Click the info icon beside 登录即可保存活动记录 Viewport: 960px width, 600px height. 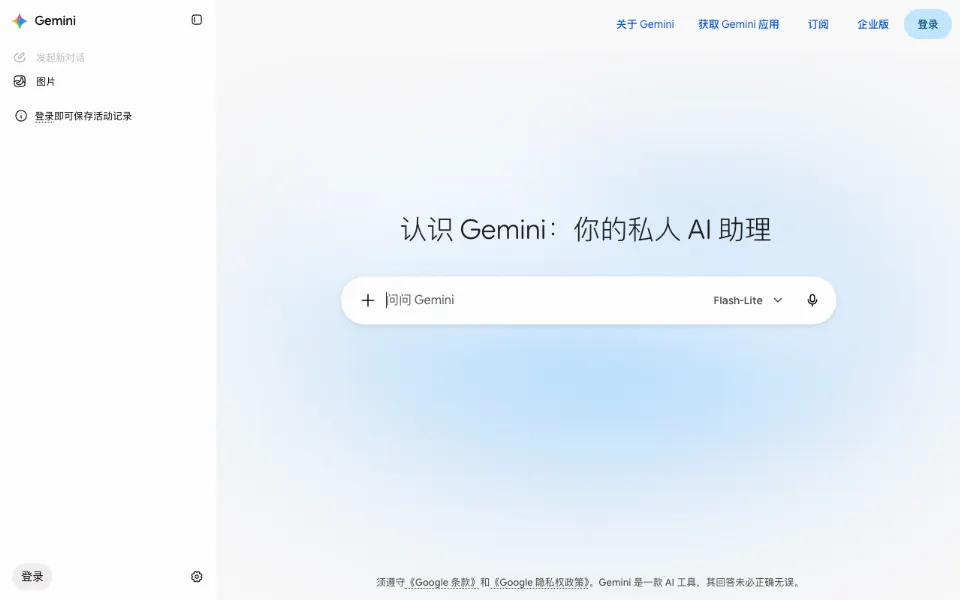click(x=21, y=116)
